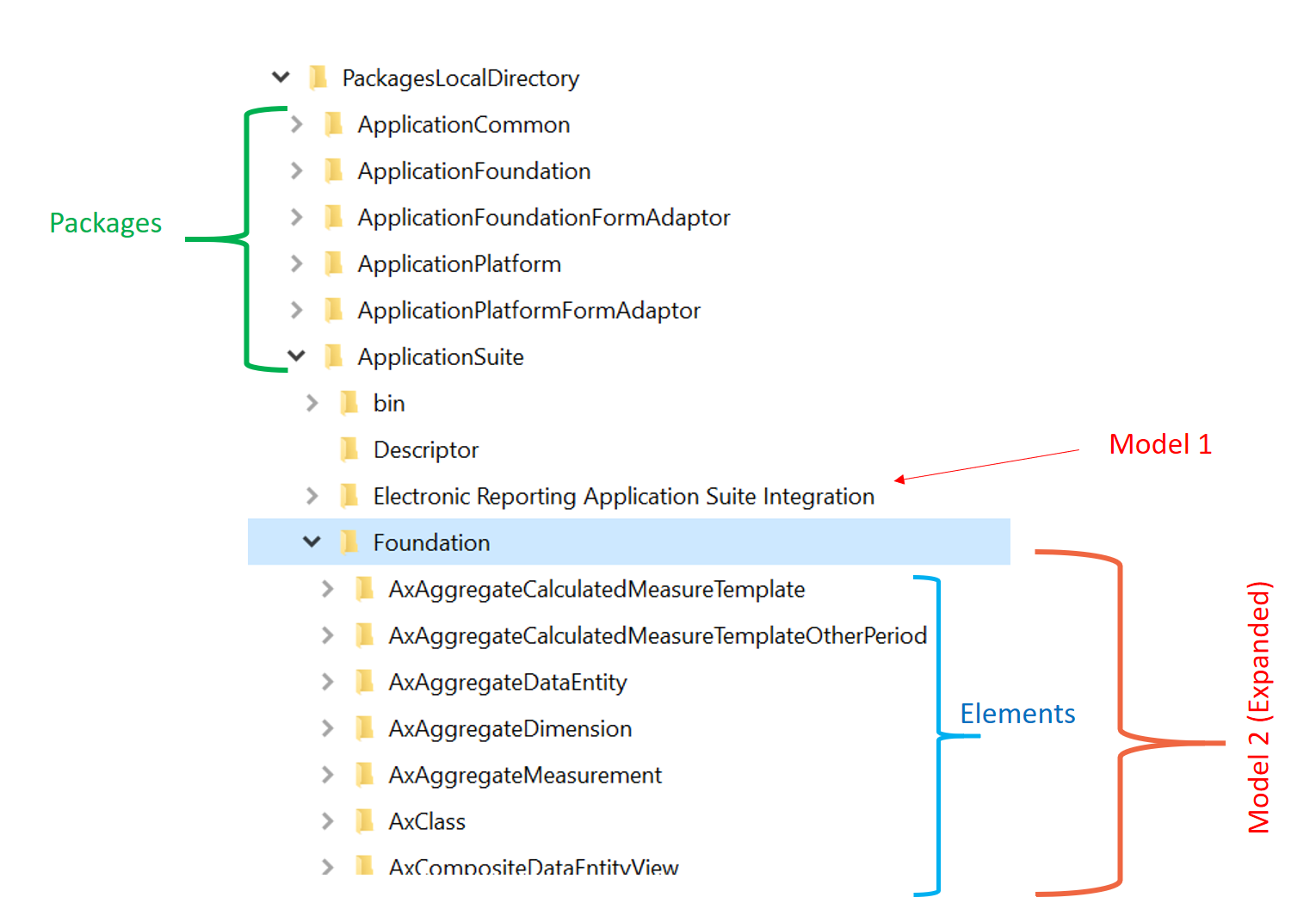Click the Descriptor folder icon
Viewport: 1316px width, 922px height.
(x=349, y=449)
